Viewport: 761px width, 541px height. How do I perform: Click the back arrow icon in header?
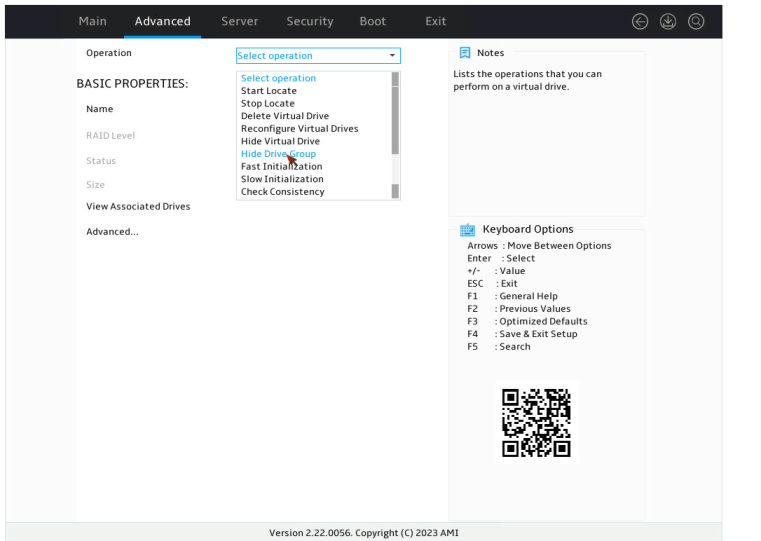[x=640, y=21]
